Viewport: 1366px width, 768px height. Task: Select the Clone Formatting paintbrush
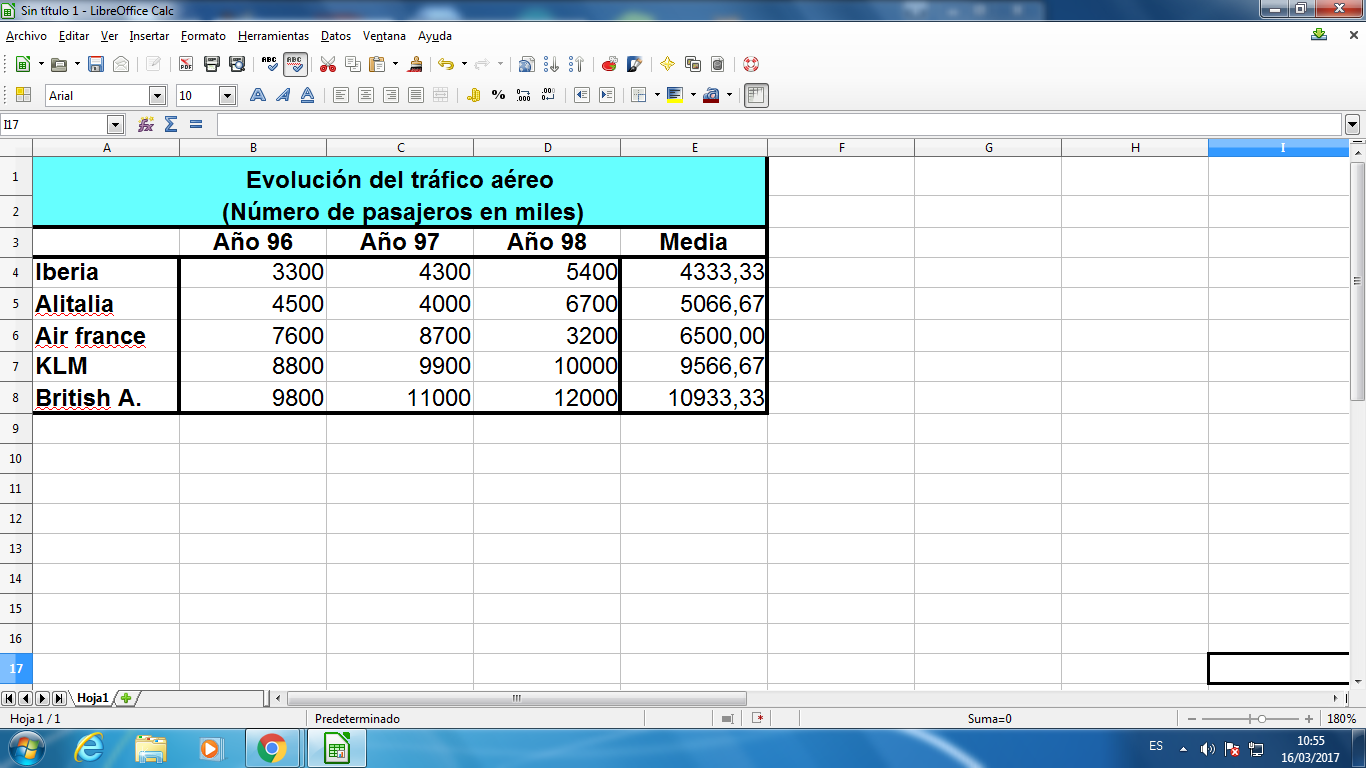[x=415, y=64]
